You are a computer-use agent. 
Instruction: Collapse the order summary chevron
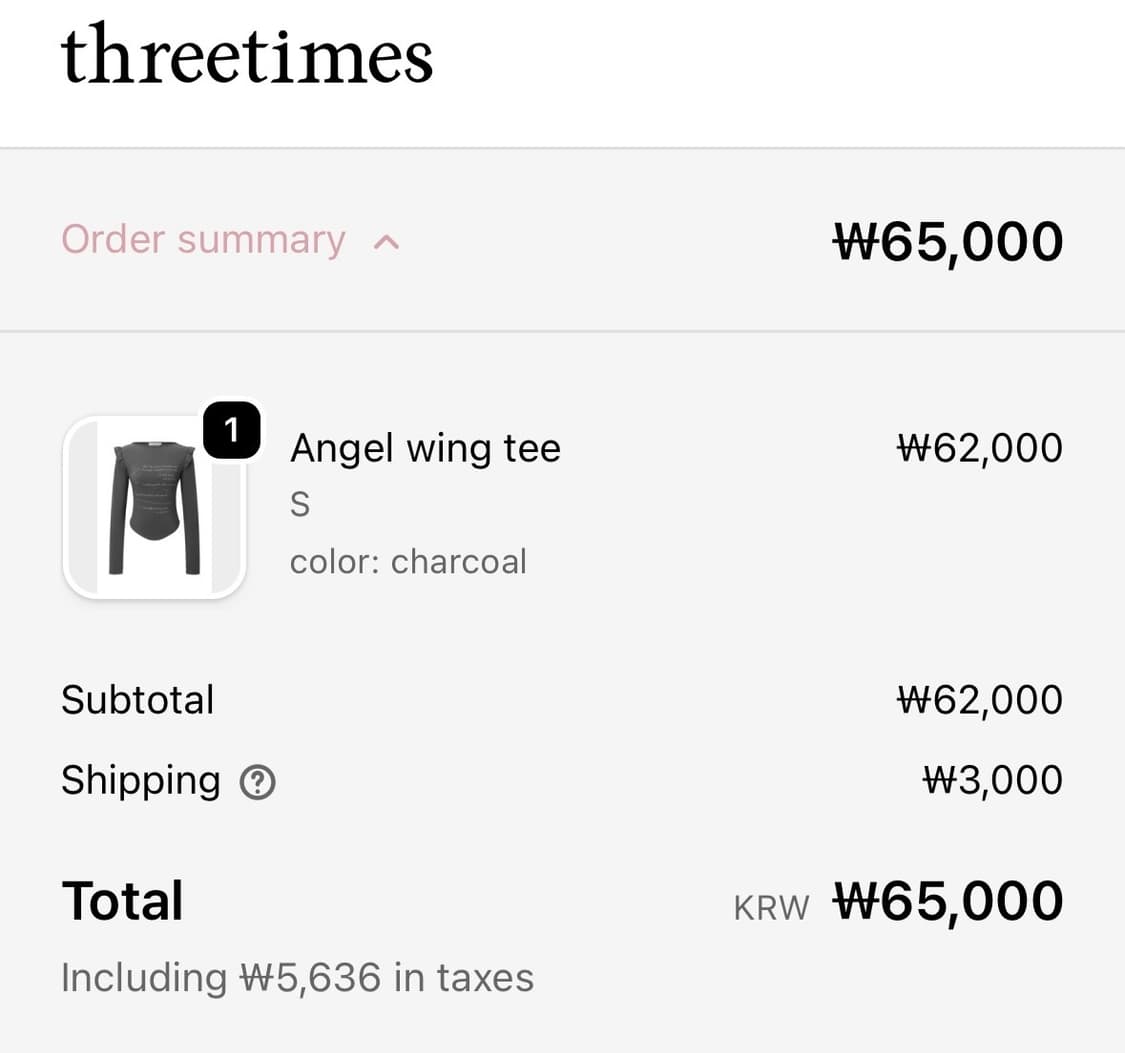click(x=386, y=242)
